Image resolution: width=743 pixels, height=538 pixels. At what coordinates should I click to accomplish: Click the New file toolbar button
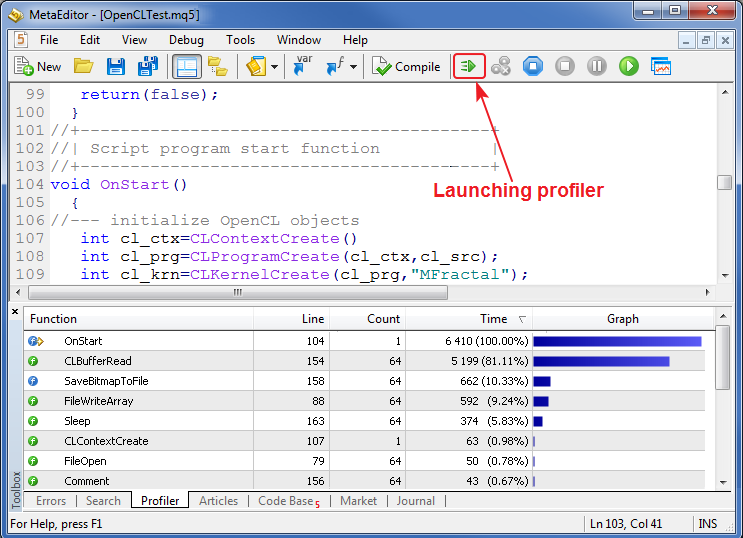38,66
